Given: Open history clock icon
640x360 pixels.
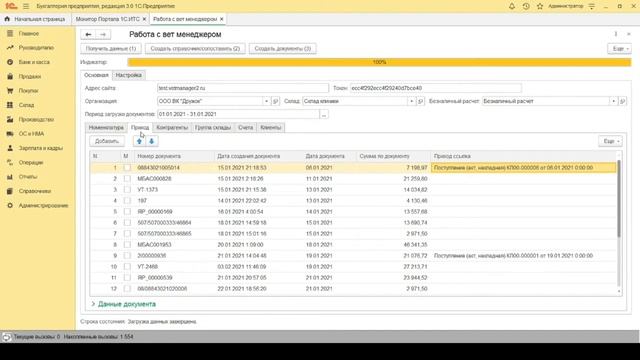Looking at the screenshot, I should click(x=526, y=6).
